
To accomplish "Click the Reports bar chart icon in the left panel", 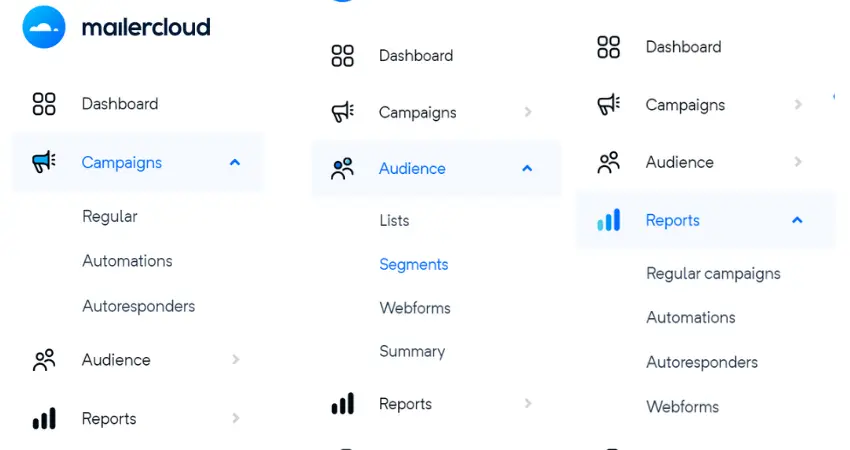I will coord(44,419).
